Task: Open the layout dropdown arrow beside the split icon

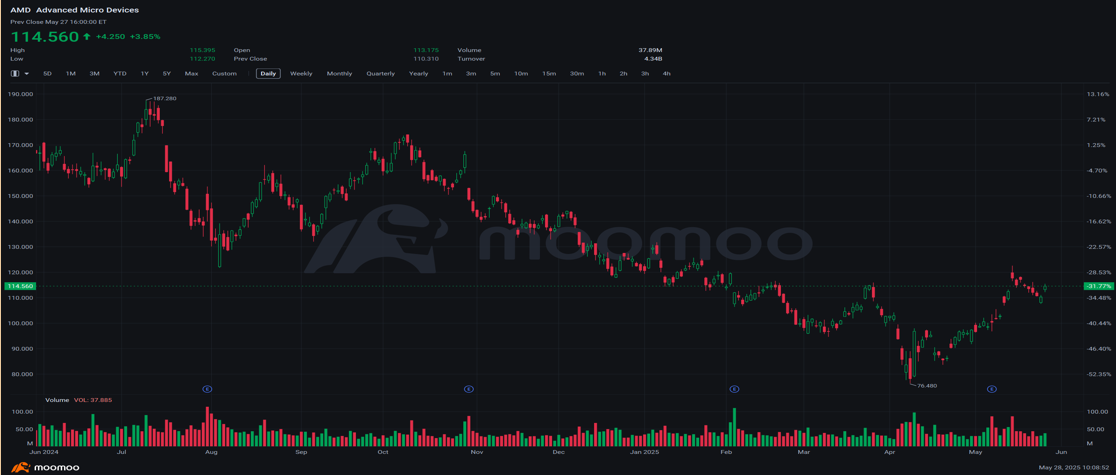Action: pyautogui.click(x=26, y=73)
